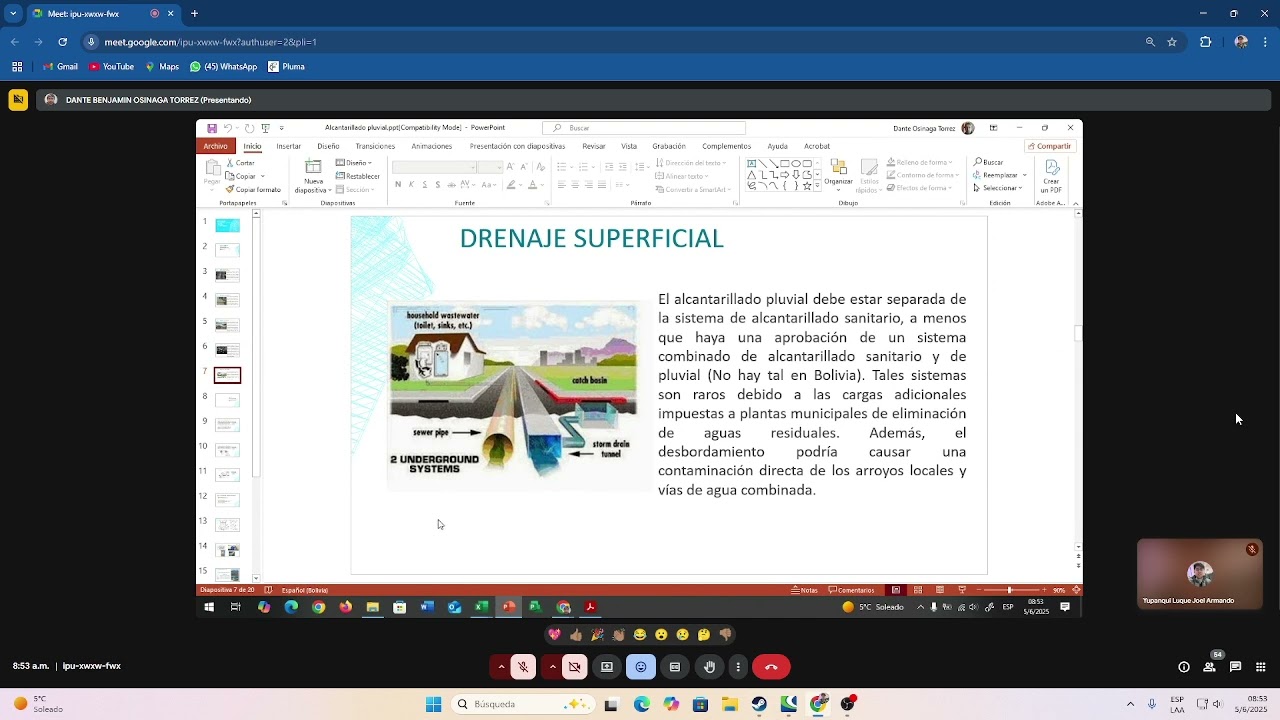Send clapping hands reaction emoji
Screen dimensions: 1280x720
pyautogui.click(x=619, y=635)
